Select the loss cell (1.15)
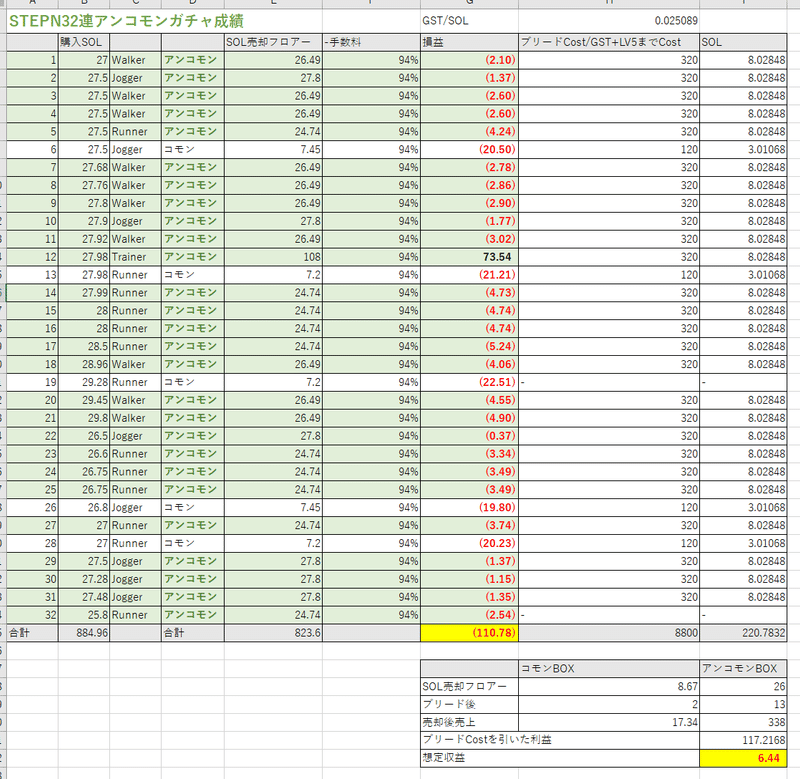The image size is (800, 779). (469, 579)
